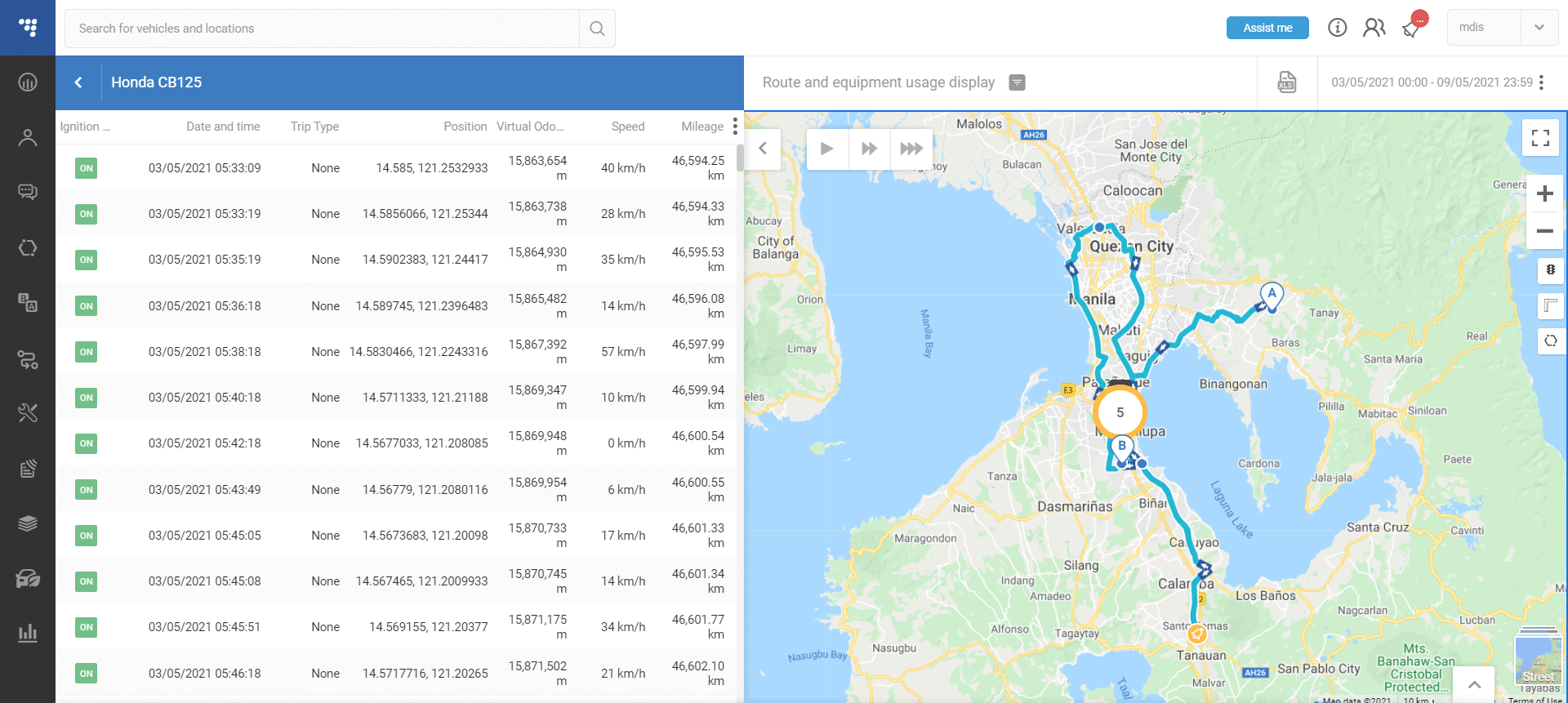Open the users group icon in header
The image size is (1568, 703).
click(1374, 28)
